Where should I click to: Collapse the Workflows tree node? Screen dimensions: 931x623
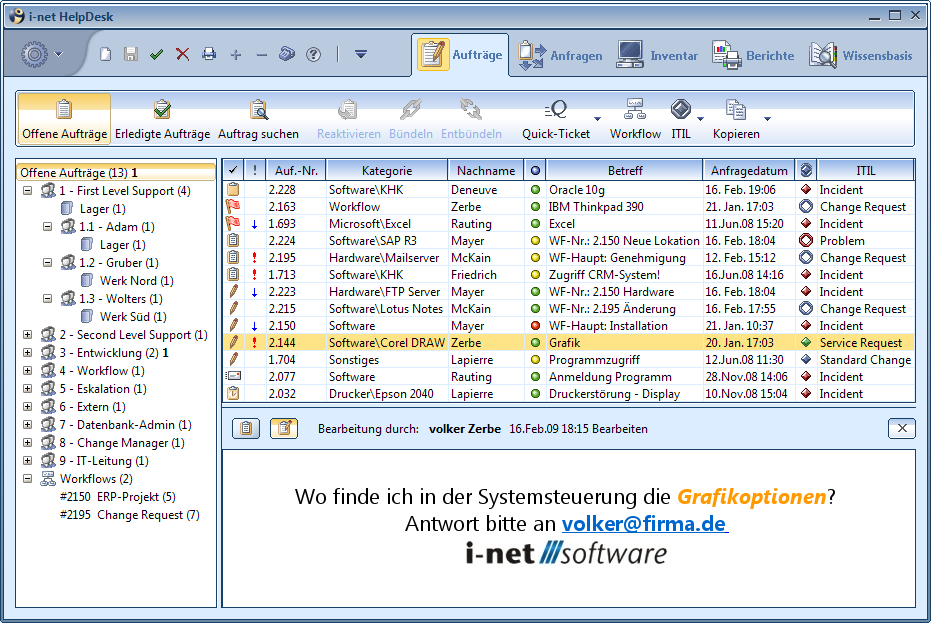(x=27, y=478)
